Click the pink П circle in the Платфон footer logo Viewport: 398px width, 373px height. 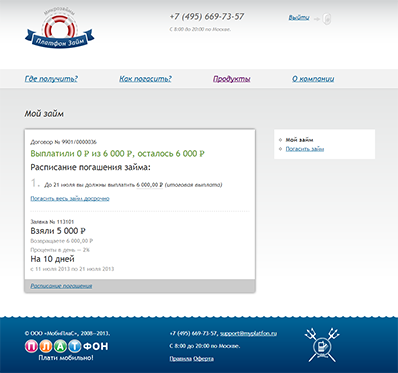tap(31, 346)
